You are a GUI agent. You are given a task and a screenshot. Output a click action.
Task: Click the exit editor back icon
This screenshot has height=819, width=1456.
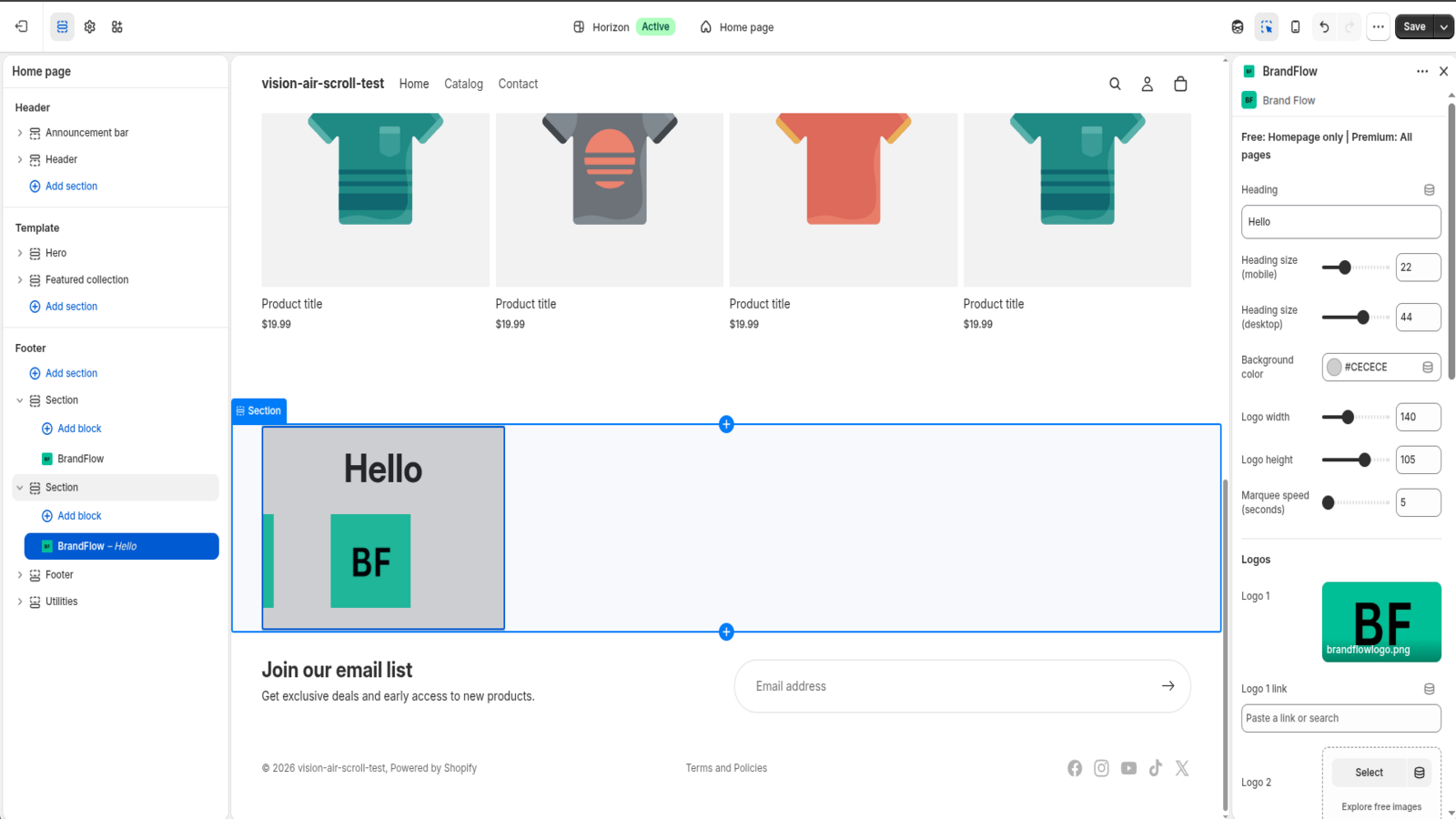[22, 27]
